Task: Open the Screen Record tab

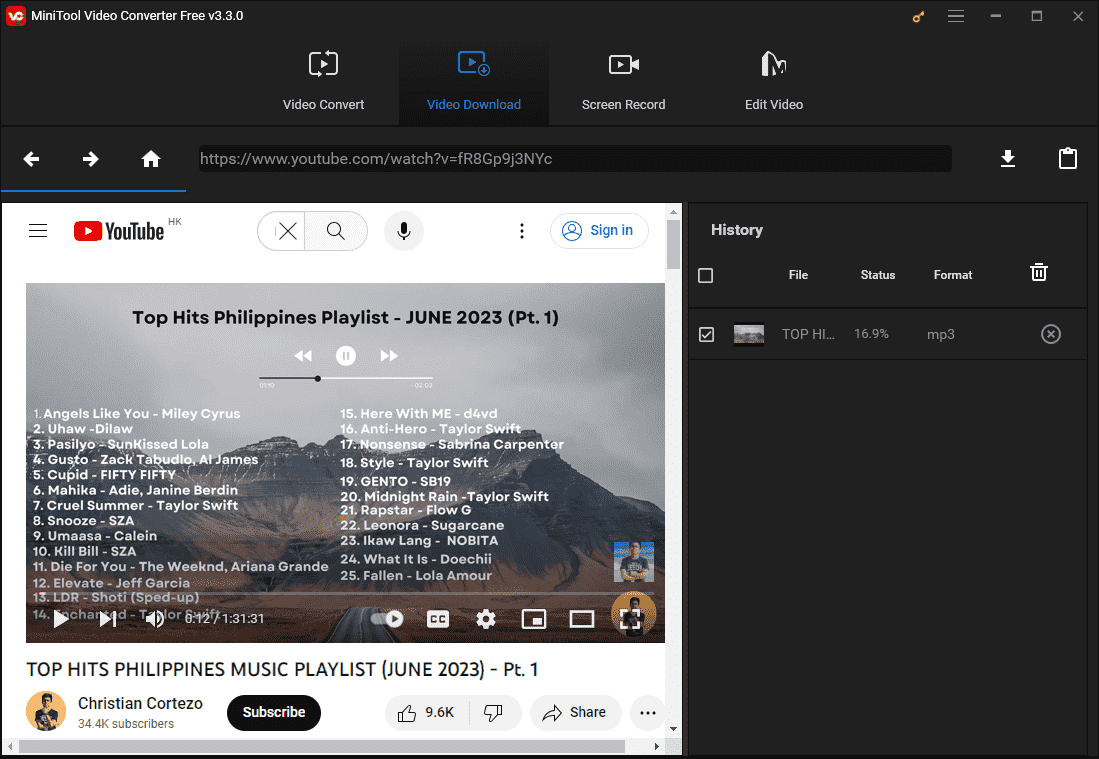Action: pos(623,82)
